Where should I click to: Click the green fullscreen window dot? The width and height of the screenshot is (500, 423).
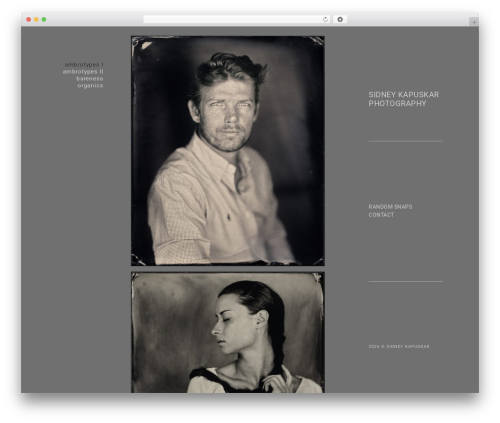44,19
